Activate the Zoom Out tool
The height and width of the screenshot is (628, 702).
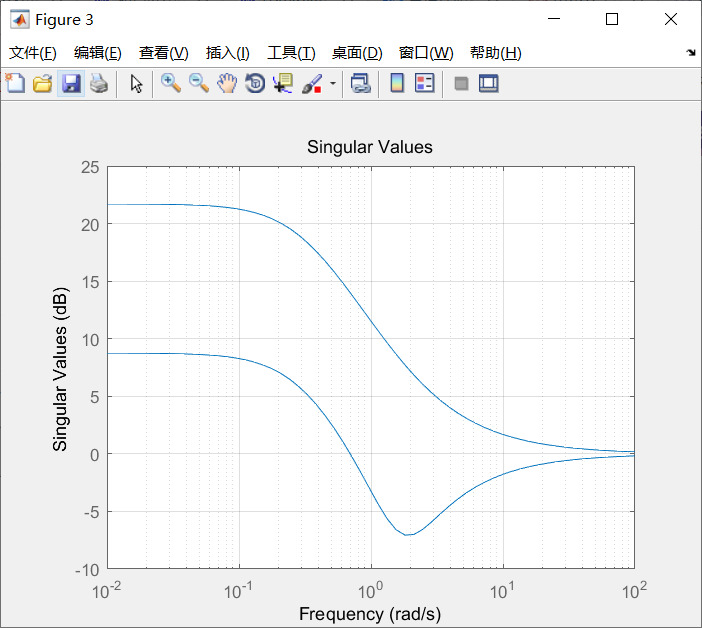[x=199, y=84]
